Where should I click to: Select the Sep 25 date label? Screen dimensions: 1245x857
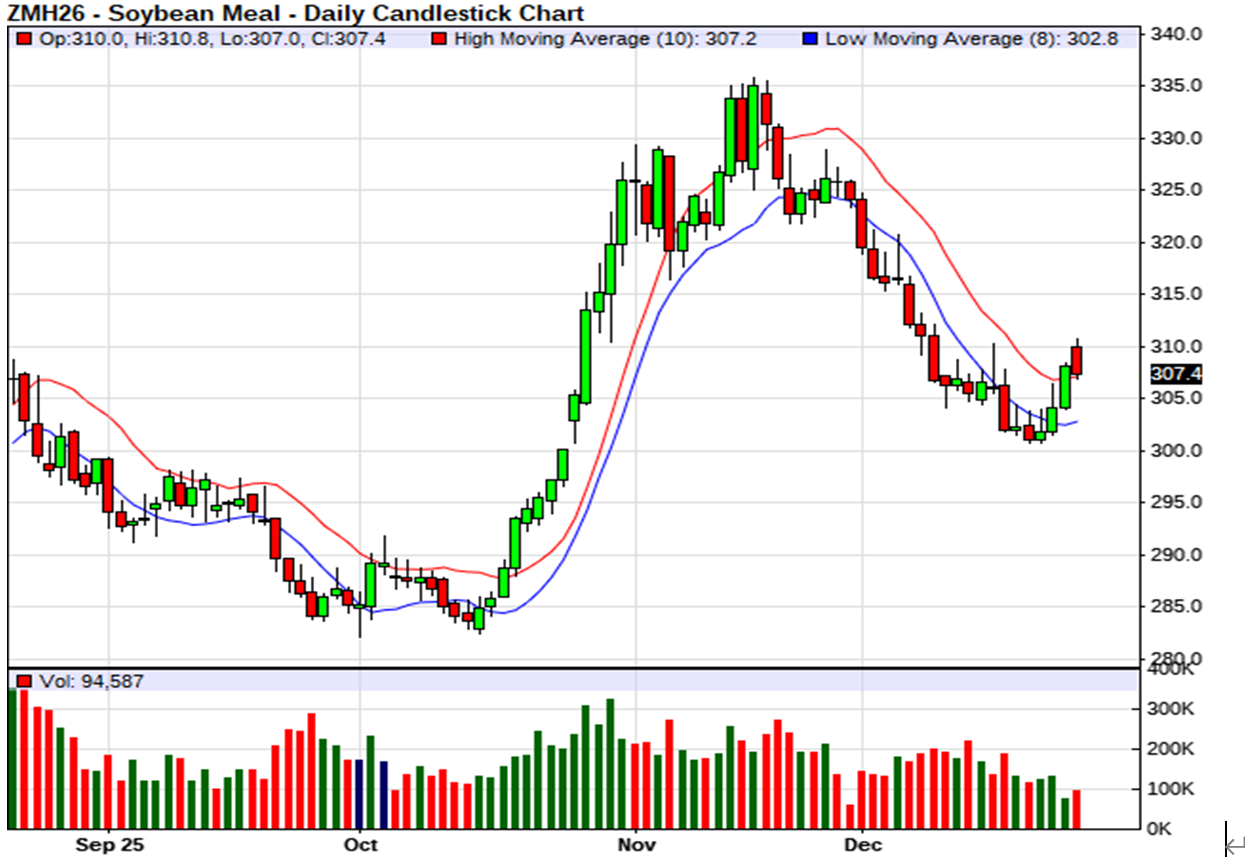(108, 845)
